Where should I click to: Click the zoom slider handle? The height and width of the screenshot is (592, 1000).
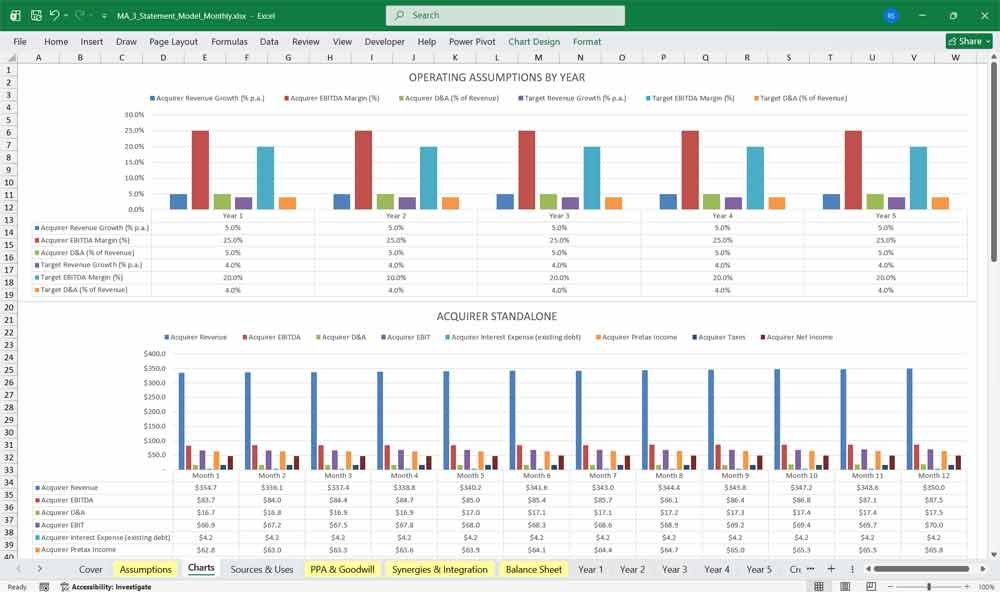[x=929, y=586]
